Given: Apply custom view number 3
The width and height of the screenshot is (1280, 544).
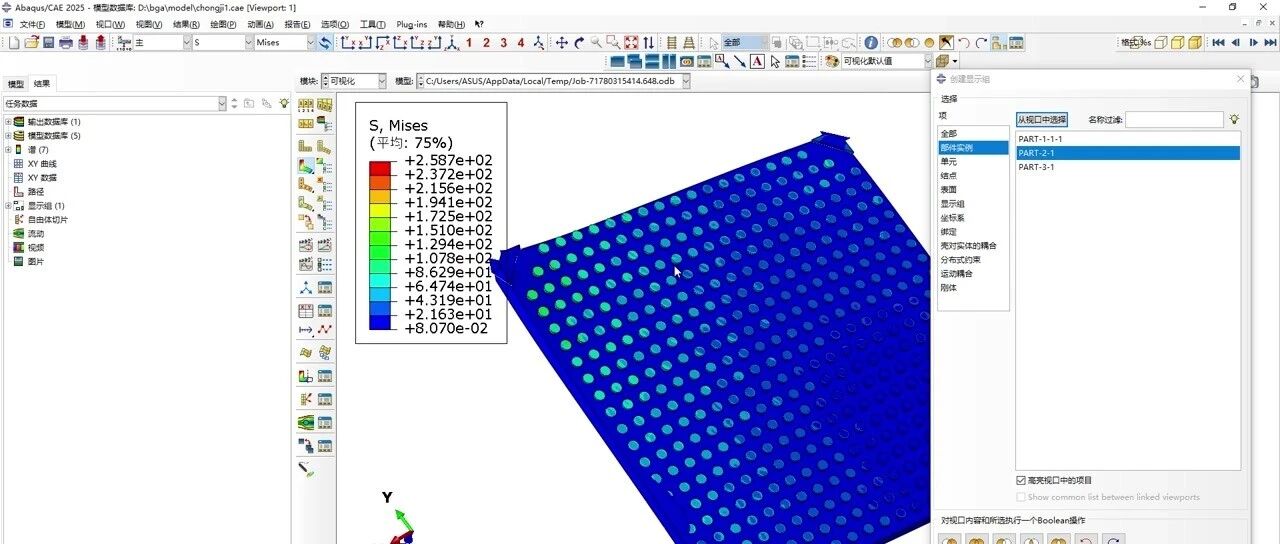Looking at the screenshot, I should (x=503, y=42).
